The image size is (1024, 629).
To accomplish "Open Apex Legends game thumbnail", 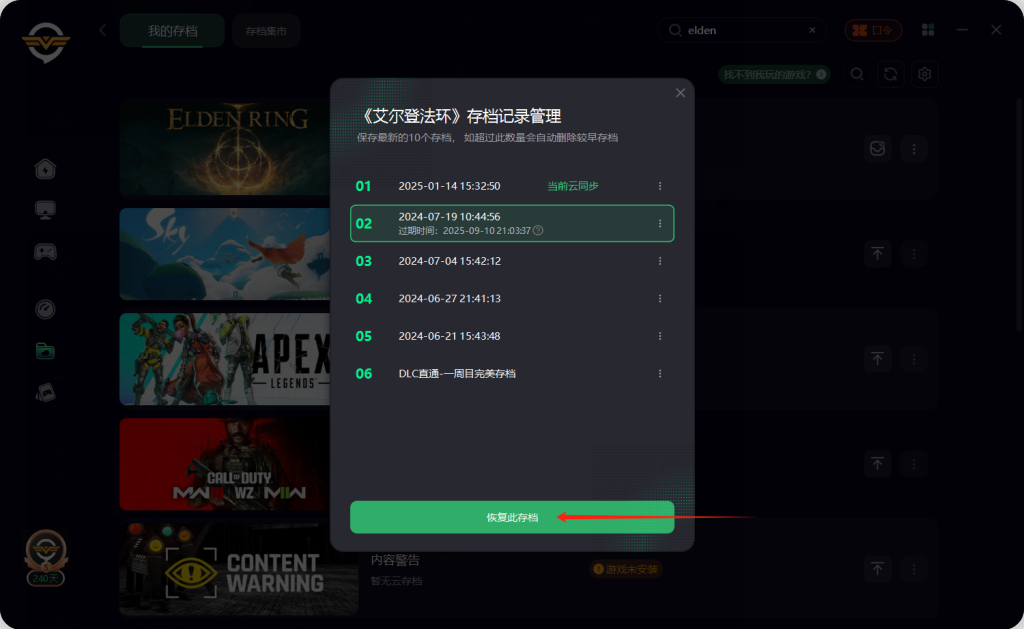I will point(225,359).
